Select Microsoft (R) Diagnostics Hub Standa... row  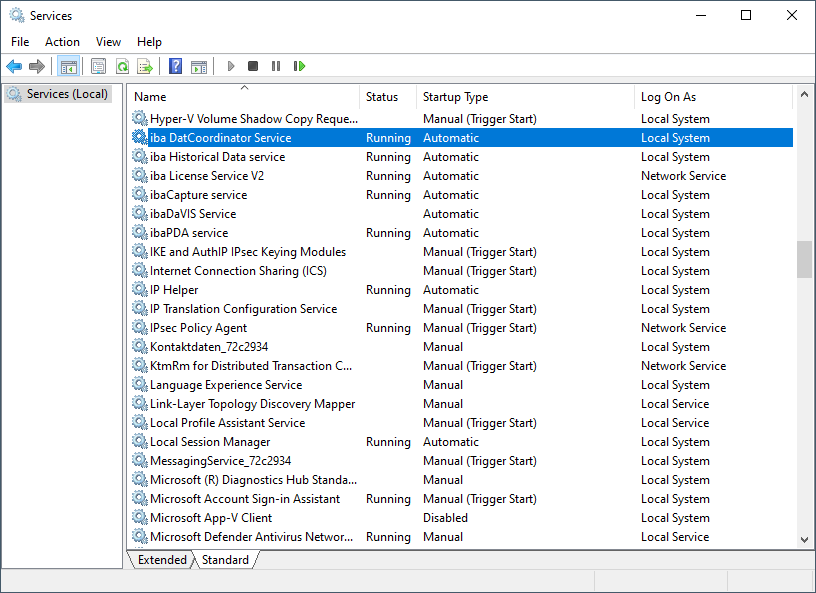(x=462, y=480)
